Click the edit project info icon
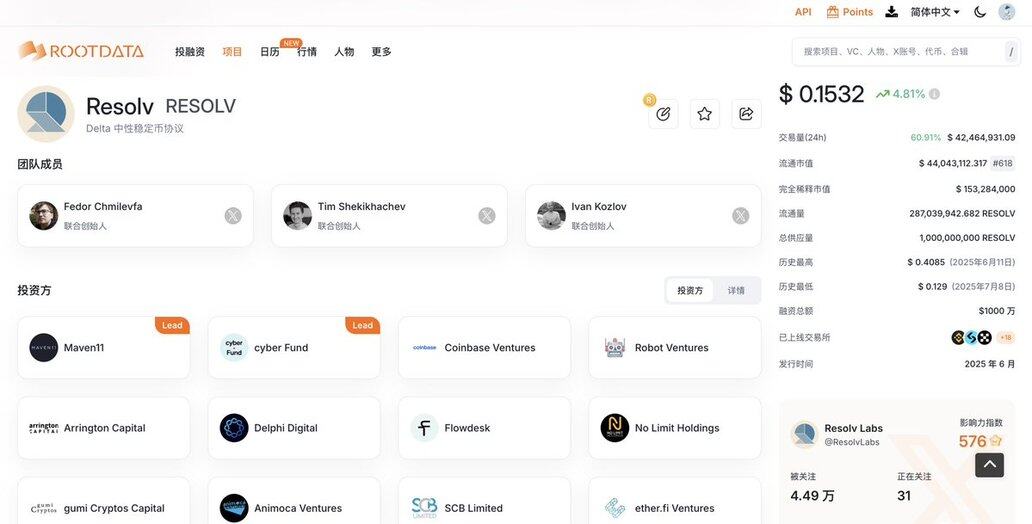The width and height of the screenshot is (1032, 524). 663,114
